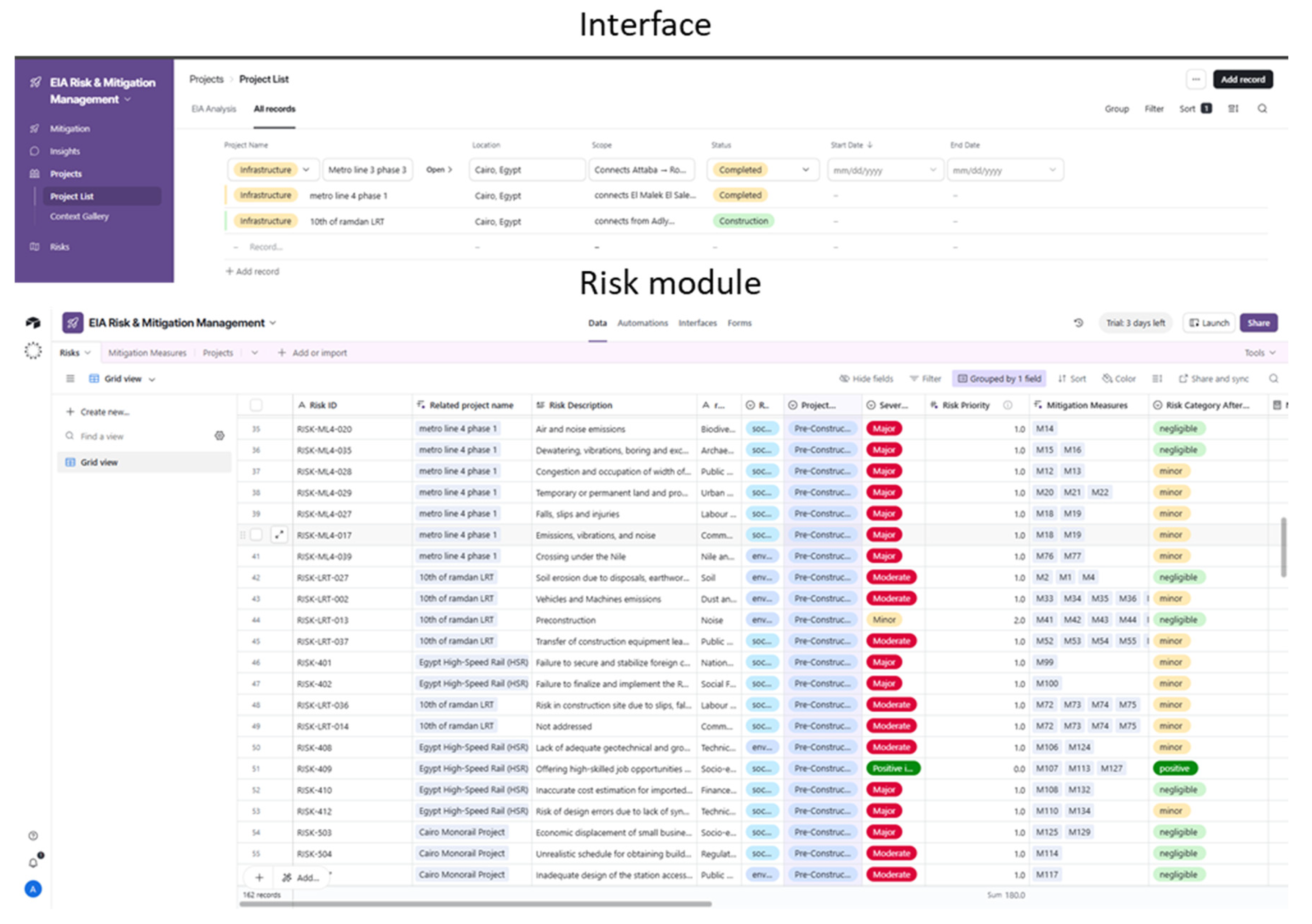Screen dimensions: 1312x924
Task: Open base history clock icon
Action: (x=1078, y=323)
